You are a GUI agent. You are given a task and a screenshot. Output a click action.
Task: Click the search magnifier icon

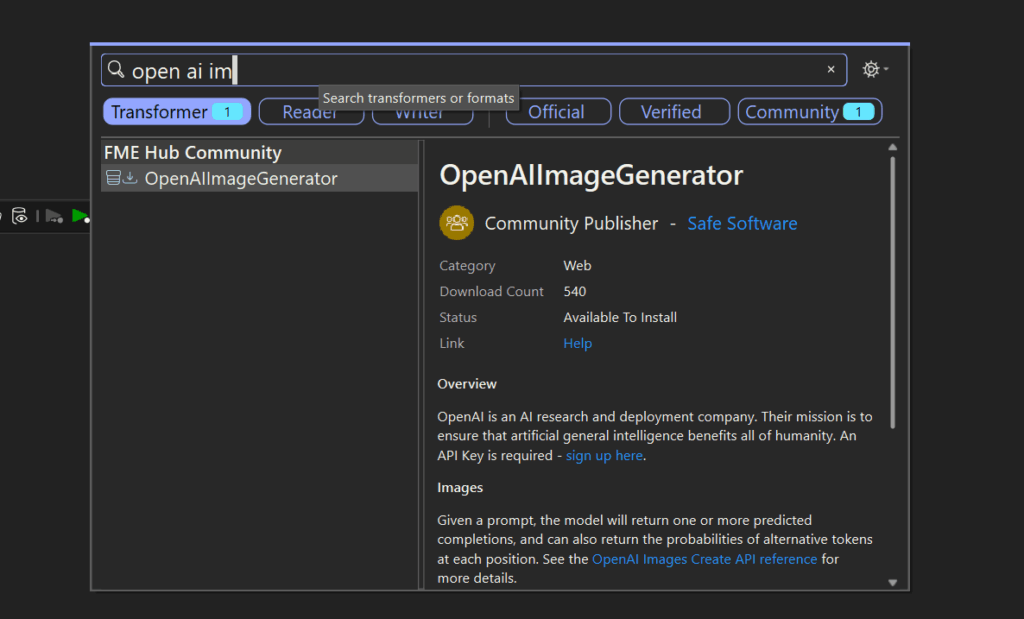[x=116, y=70]
